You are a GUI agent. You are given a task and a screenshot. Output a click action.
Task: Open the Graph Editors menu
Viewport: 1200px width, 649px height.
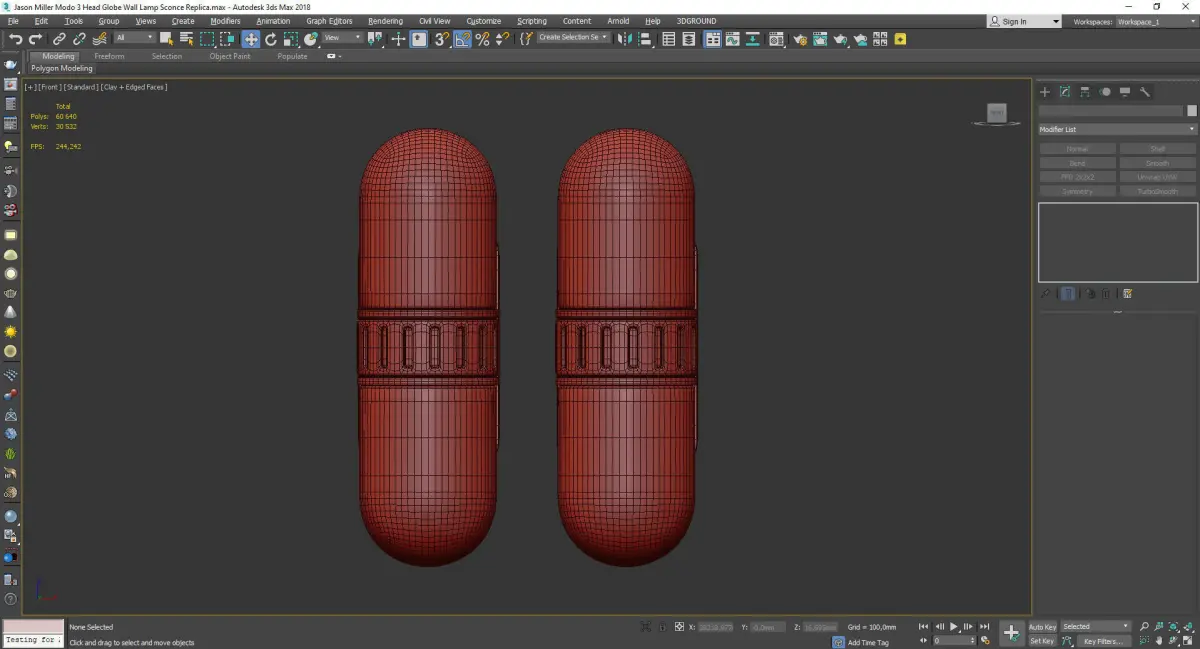[329, 21]
